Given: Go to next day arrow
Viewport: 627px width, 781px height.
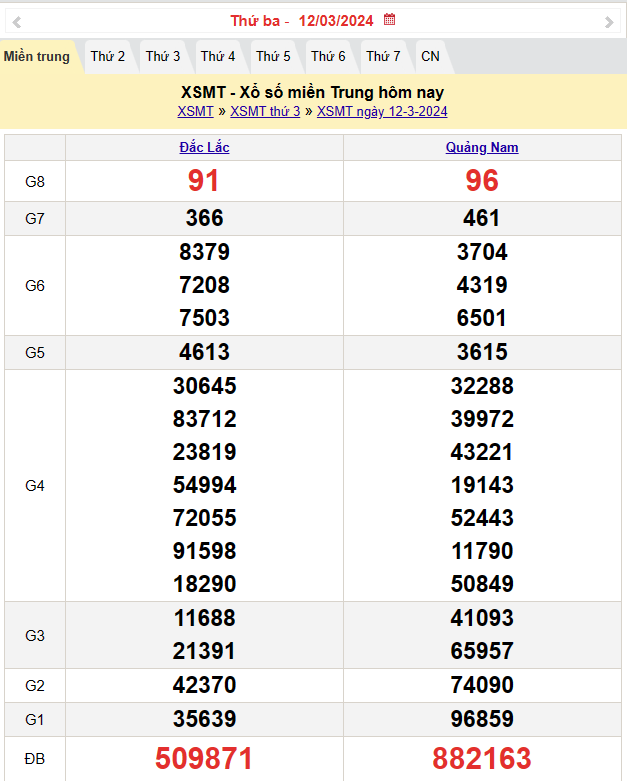Looking at the screenshot, I should tap(609, 21).
